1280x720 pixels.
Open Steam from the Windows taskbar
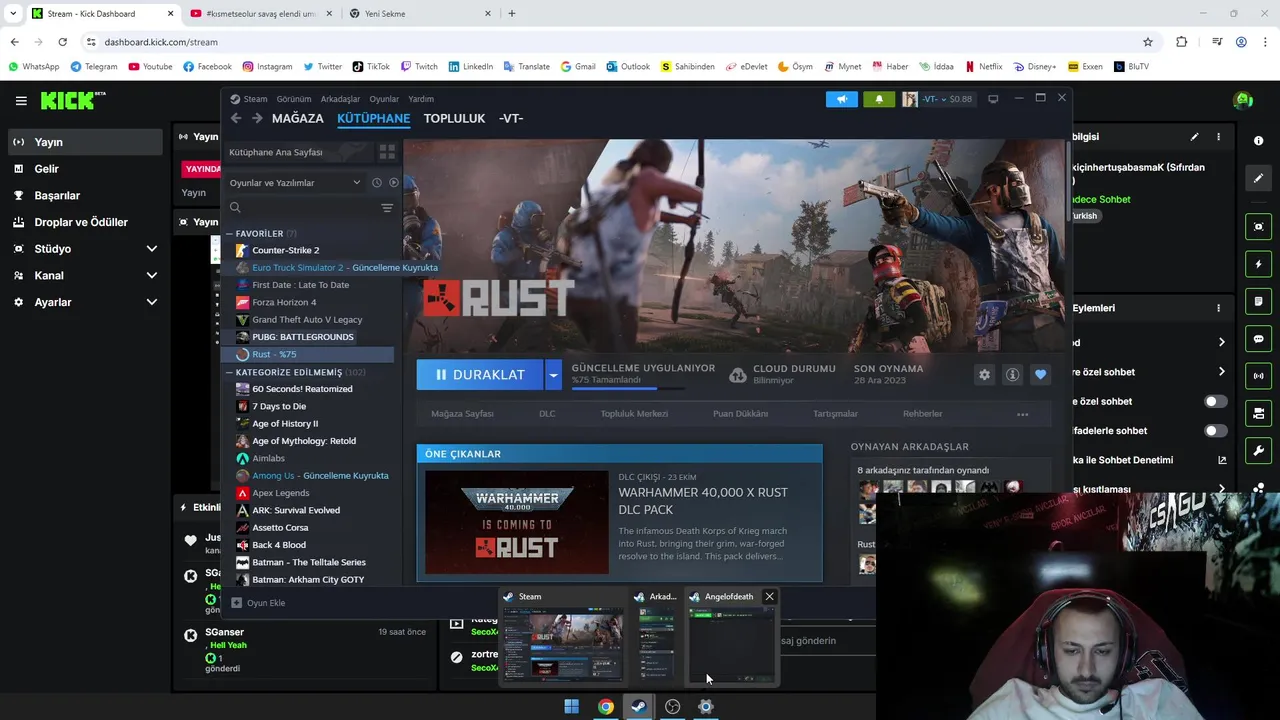coord(638,706)
